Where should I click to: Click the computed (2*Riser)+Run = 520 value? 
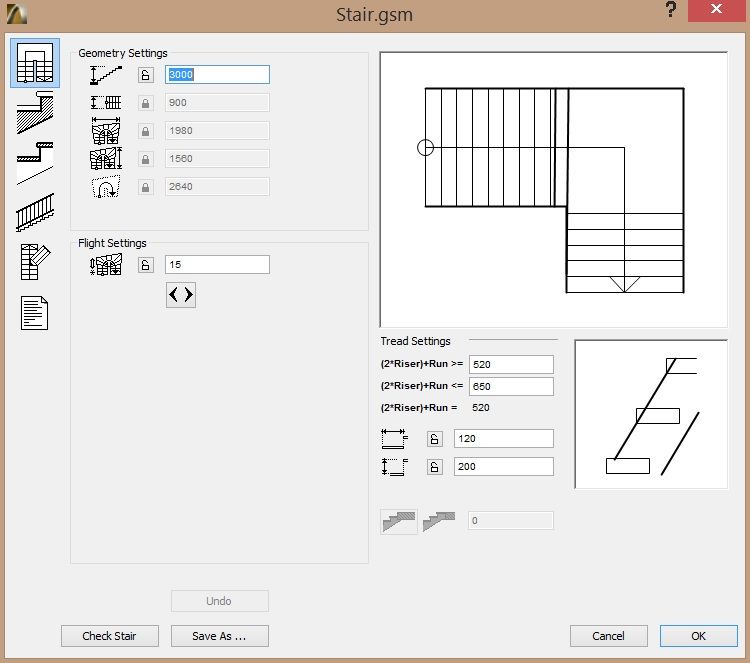click(481, 408)
